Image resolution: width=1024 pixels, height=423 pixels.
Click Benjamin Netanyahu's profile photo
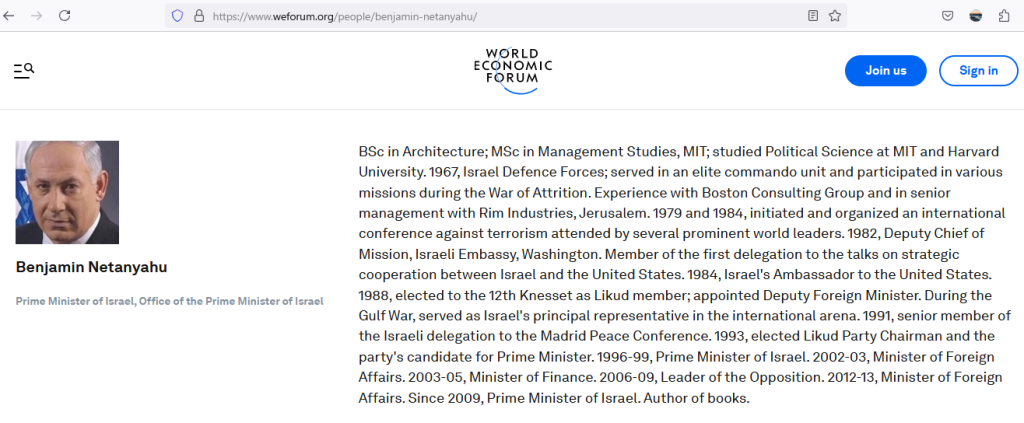tap(67, 192)
